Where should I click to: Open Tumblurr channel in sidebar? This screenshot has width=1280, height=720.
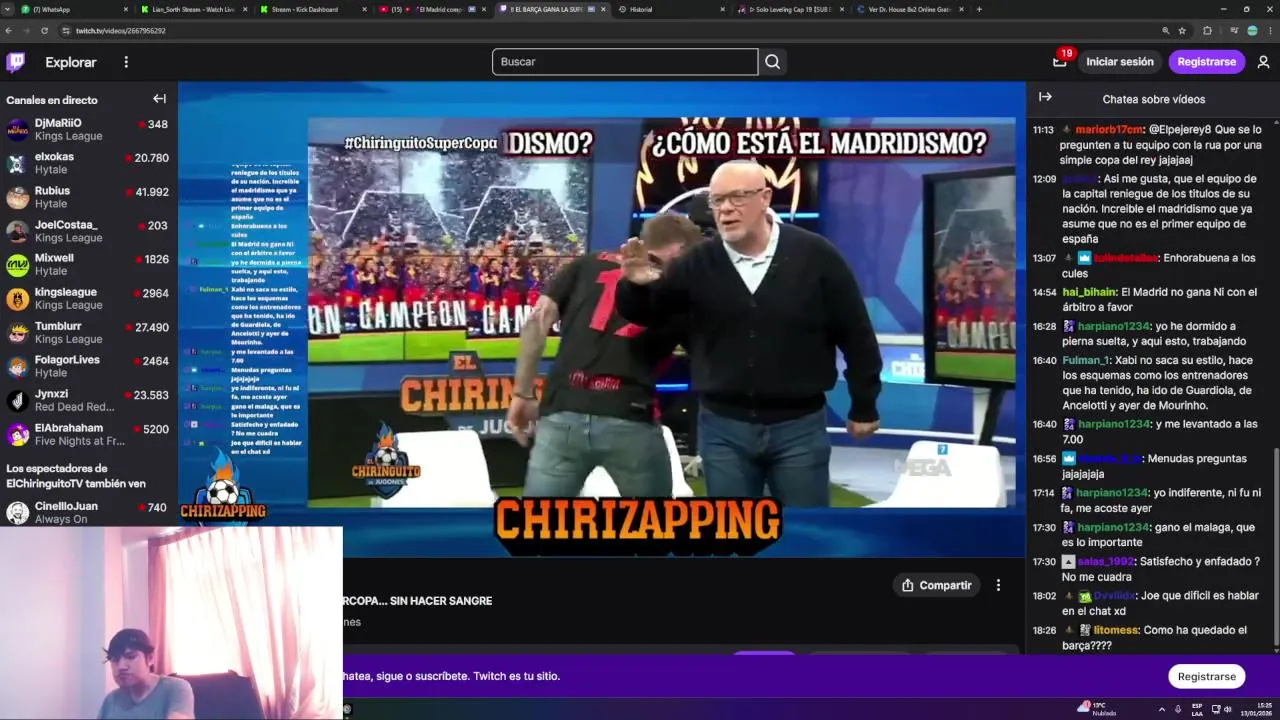click(x=88, y=332)
